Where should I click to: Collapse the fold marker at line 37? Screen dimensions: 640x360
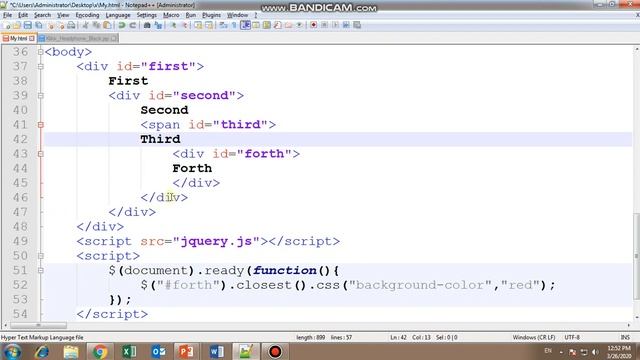[x=40, y=66]
